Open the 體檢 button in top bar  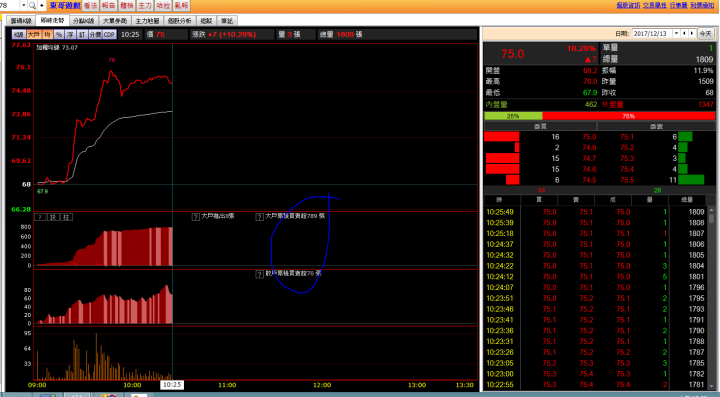[x=127, y=6]
